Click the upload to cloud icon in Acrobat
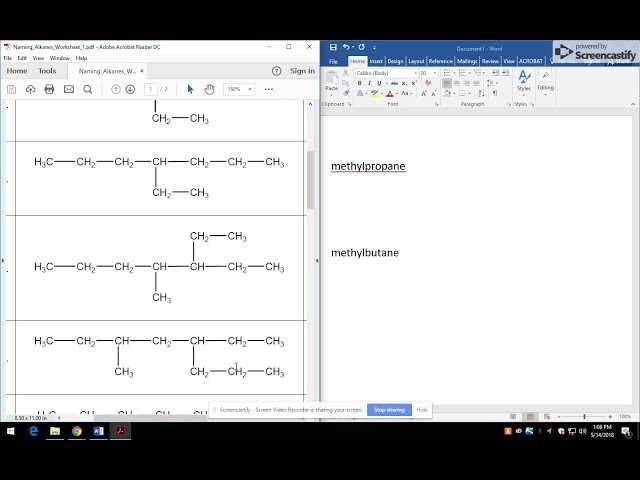640x480 pixels. [x=31, y=89]
